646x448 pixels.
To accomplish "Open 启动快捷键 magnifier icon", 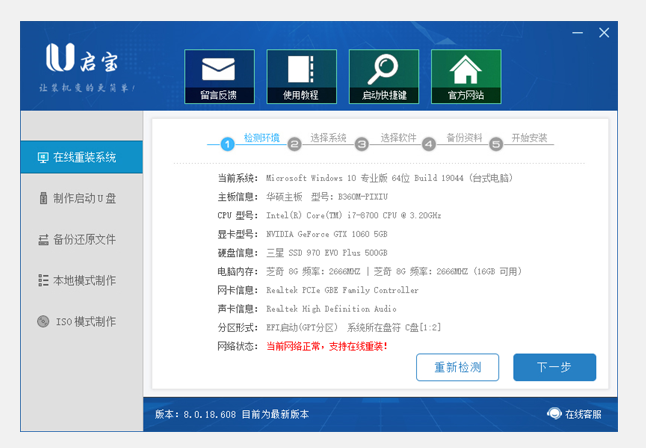I will point(383,69).
